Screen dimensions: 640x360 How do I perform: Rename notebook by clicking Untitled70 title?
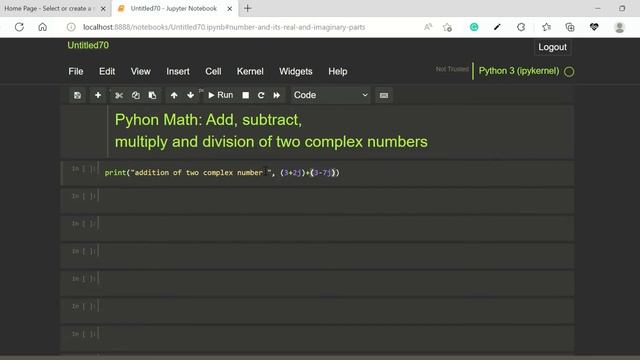(x=88, y=45)
